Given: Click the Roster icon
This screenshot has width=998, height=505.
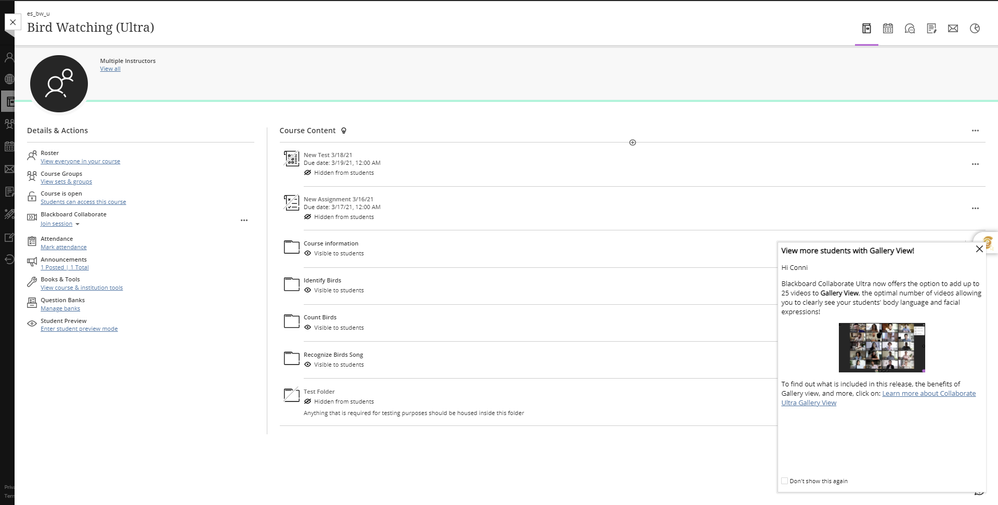Looking at the screenshot, I should (32, 156).
